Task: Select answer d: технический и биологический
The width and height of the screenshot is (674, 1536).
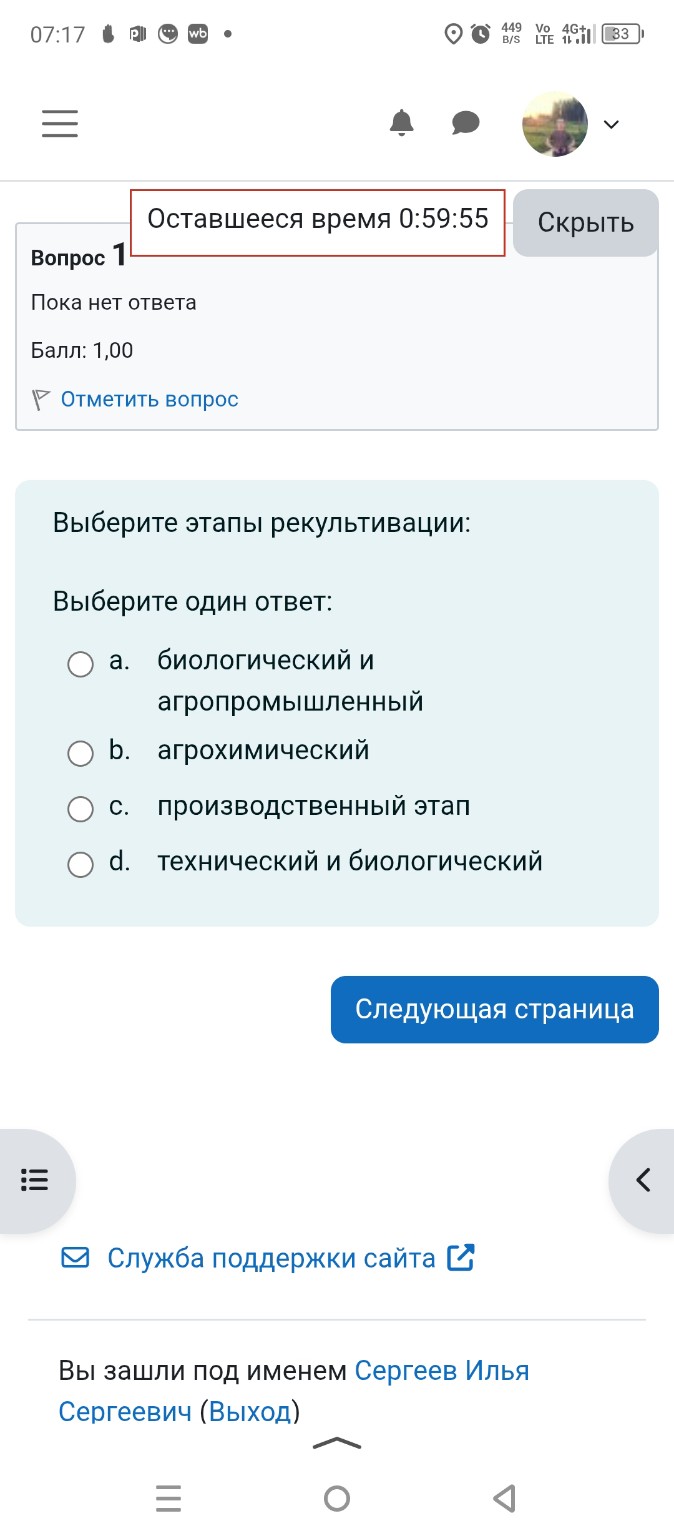Action: click(81, 864)
